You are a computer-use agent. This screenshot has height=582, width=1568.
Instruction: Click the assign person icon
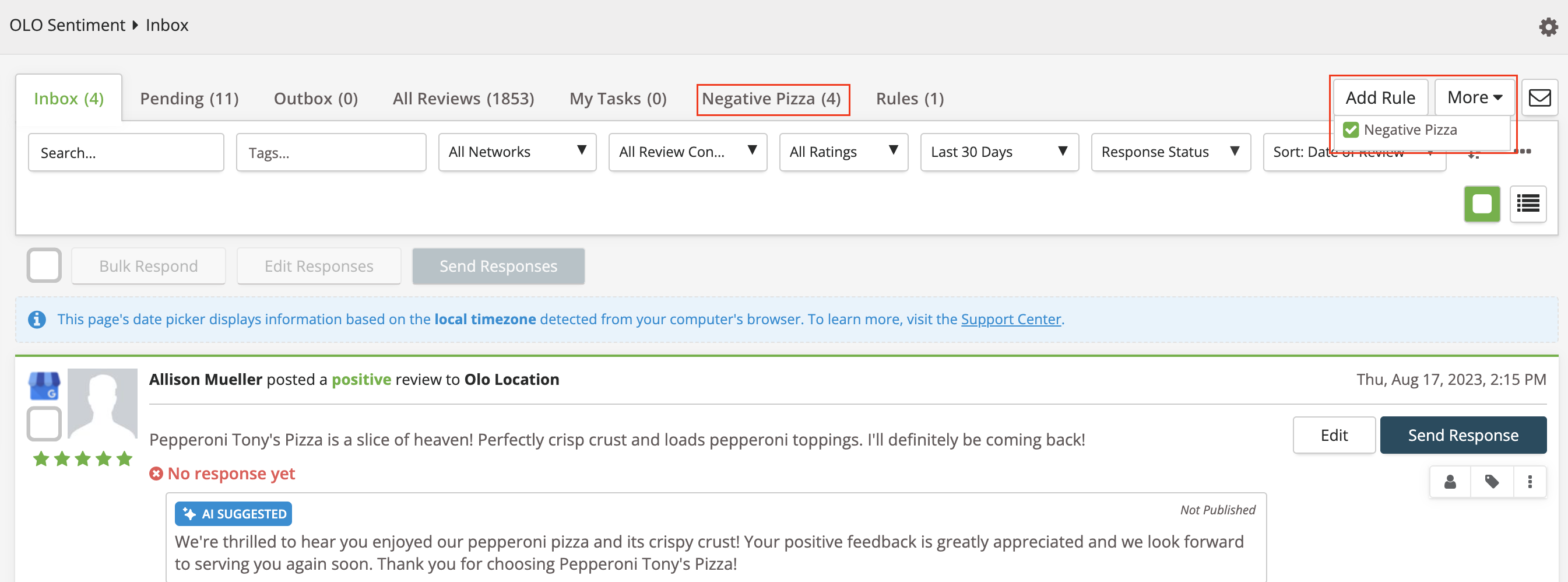[x=1450, y=482]
